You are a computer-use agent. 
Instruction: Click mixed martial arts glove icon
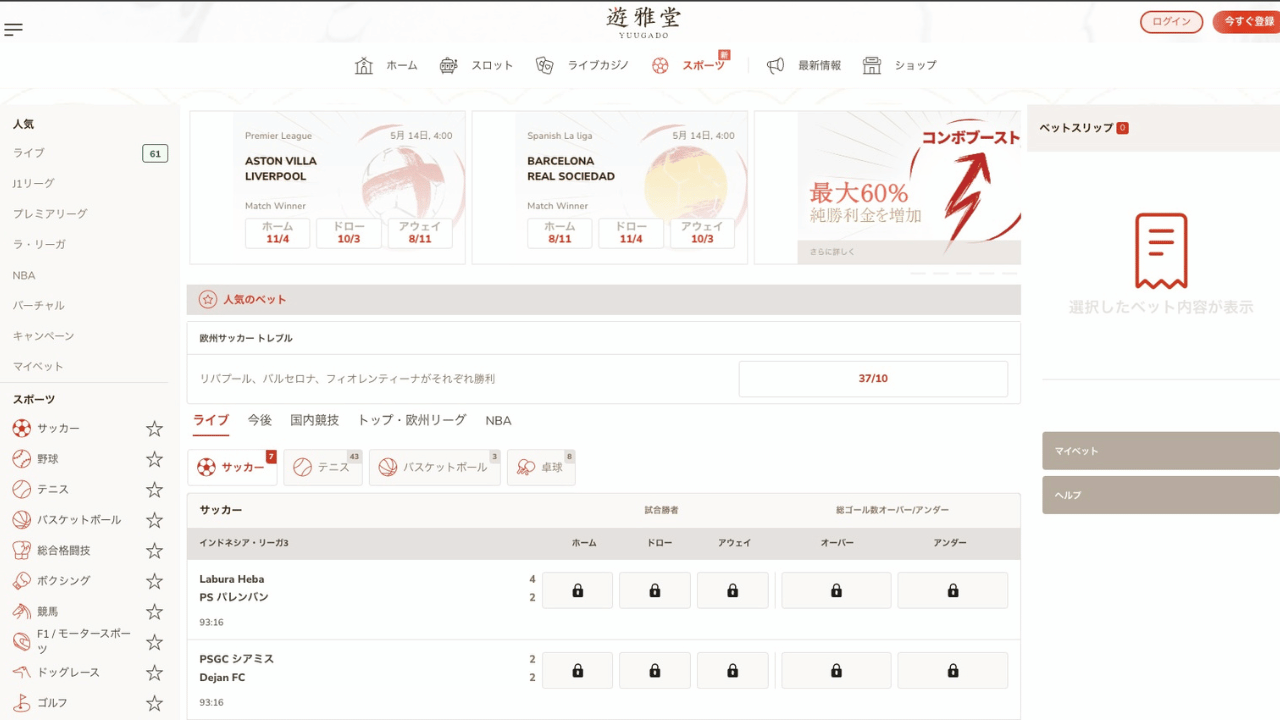click(x=22, y=550)
